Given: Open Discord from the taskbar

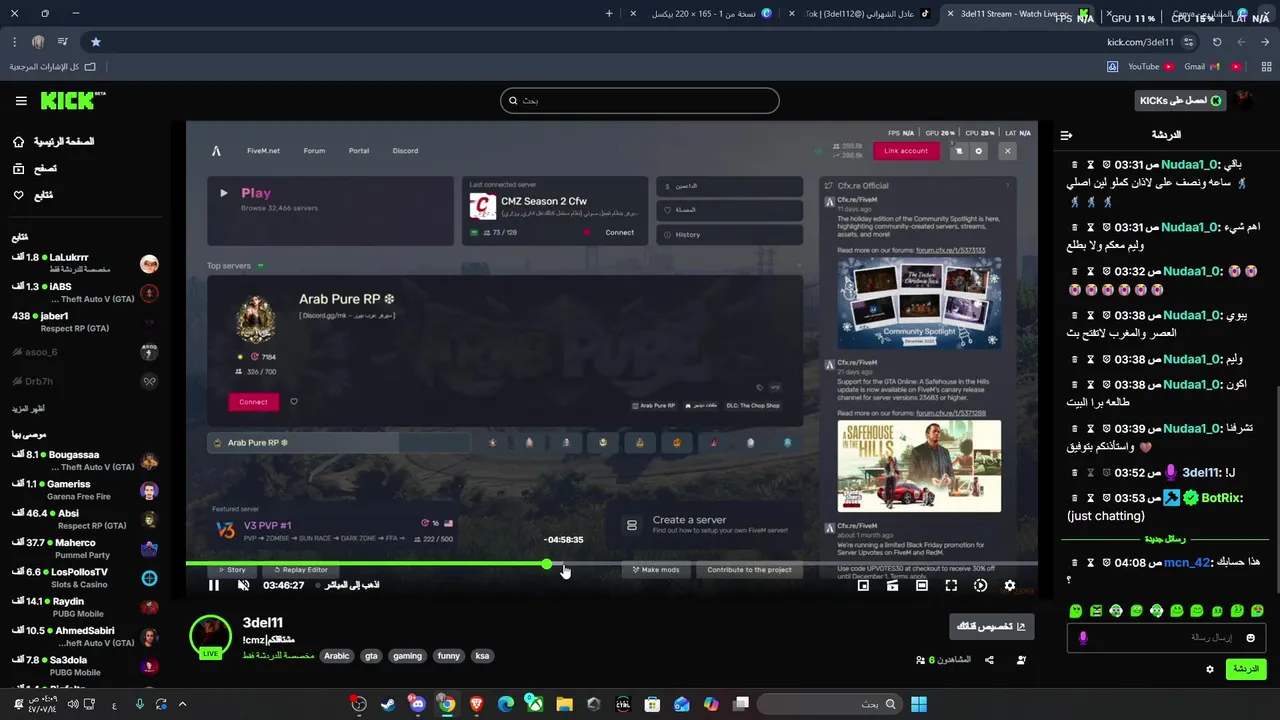Looking at the screenshot, I should [417, 704].
